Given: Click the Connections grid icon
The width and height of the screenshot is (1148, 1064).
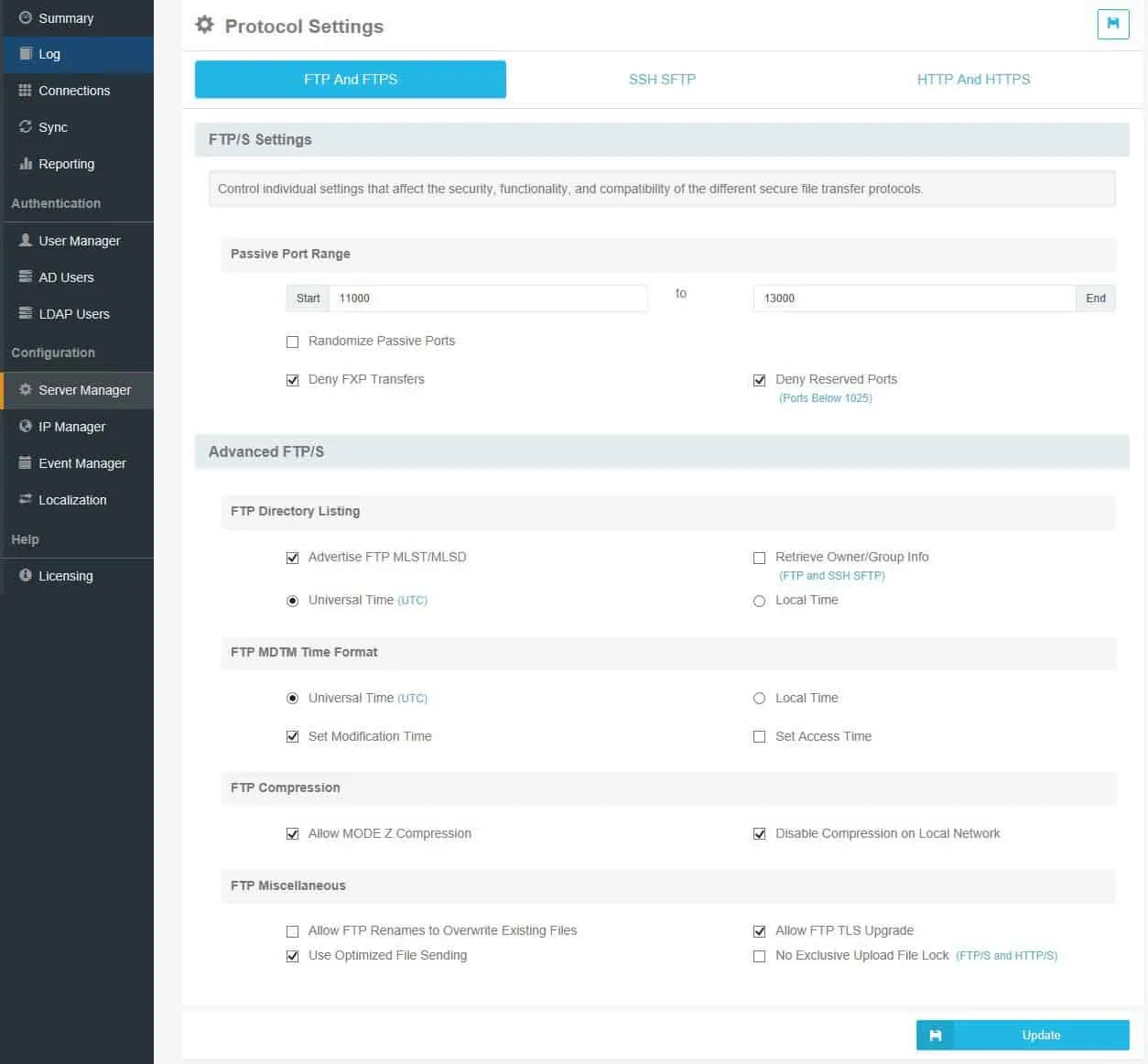Looking at the screenshot, I should pos(26,91).
